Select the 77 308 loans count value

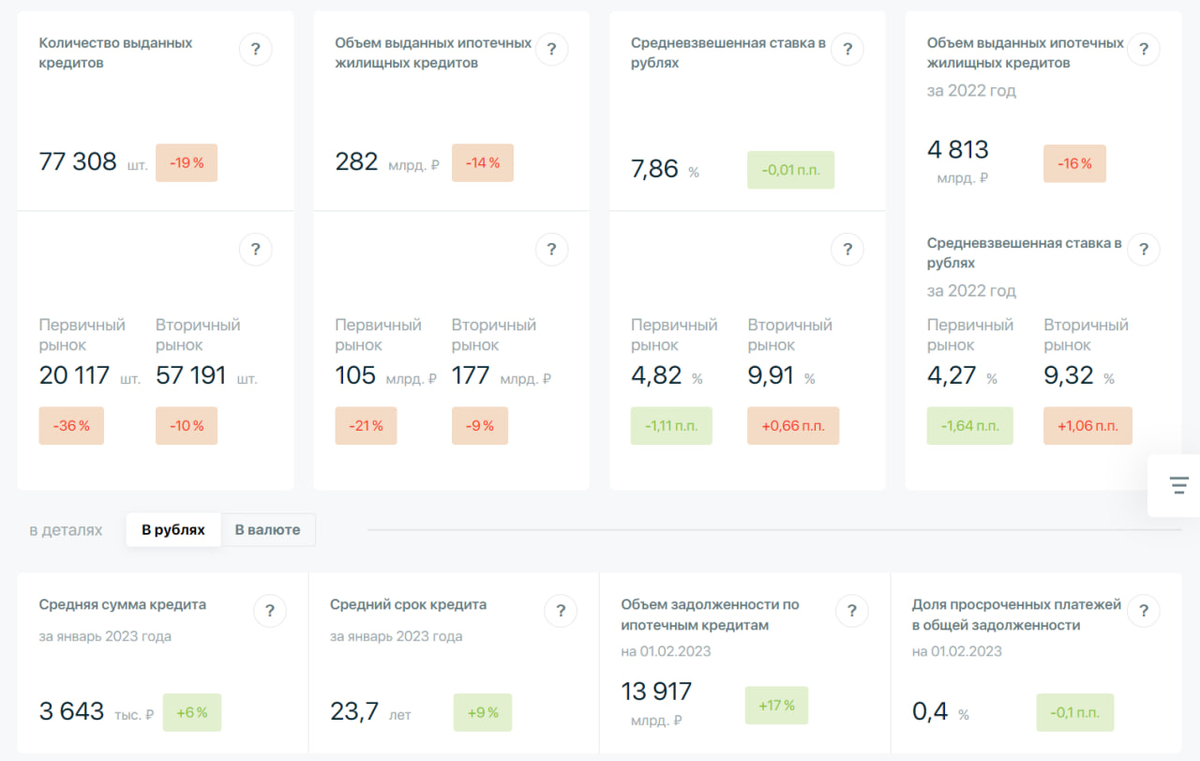tap(78, 161)
